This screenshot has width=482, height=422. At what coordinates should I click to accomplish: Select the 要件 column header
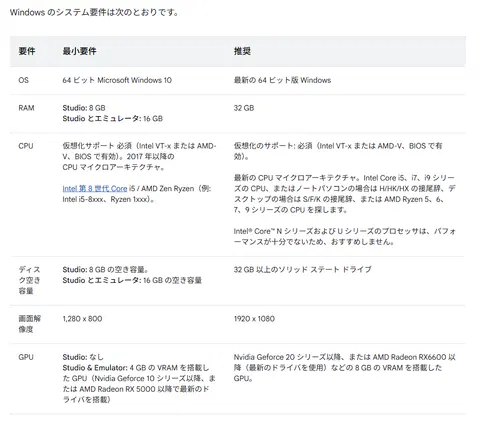[x=27, y=51]
